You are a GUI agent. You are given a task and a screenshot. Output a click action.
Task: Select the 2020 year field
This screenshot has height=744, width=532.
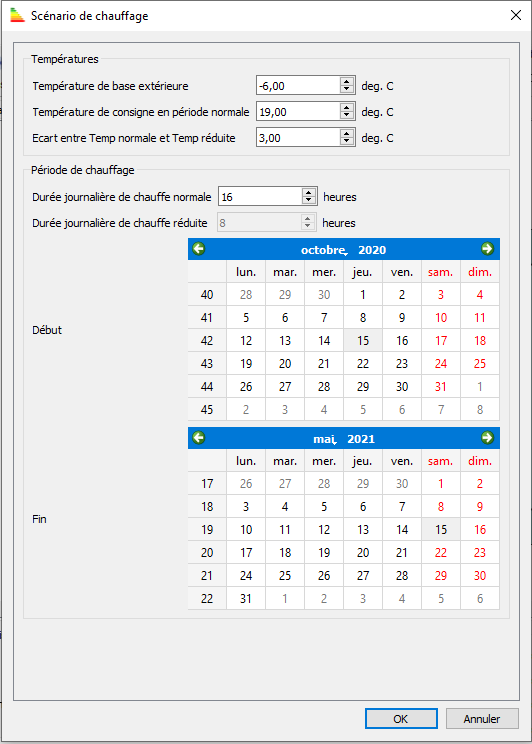(372, 250)
